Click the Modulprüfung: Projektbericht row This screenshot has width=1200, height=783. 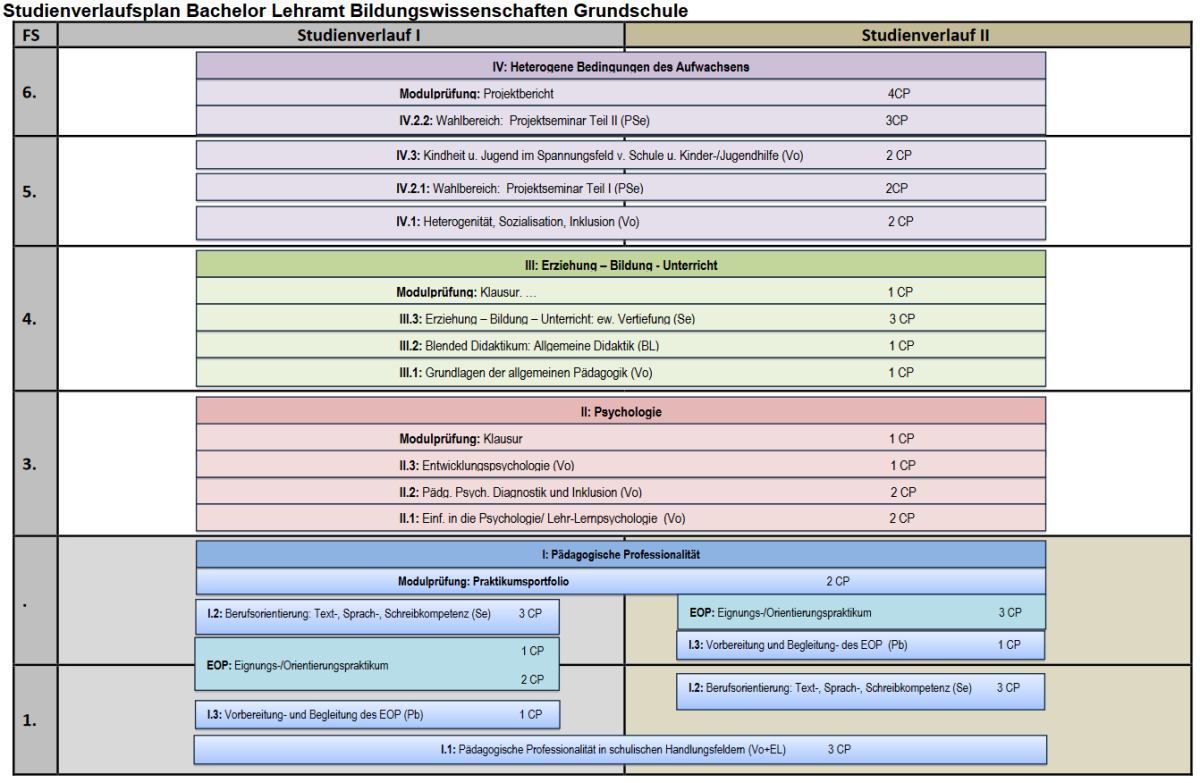pos(620,94)
